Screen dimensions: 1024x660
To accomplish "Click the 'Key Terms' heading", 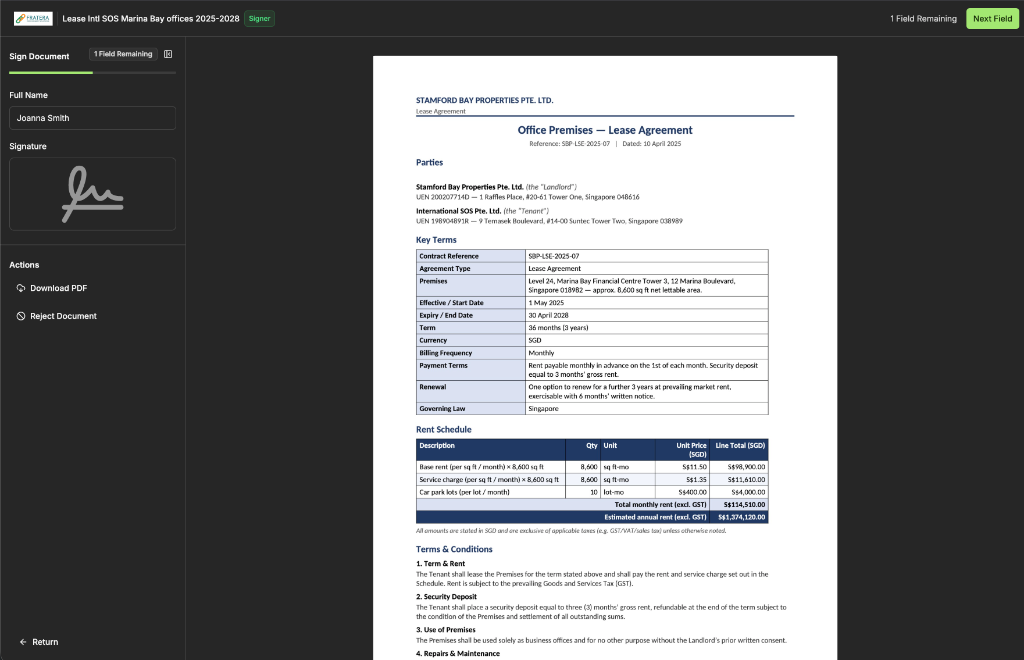I will click(436, 240).
